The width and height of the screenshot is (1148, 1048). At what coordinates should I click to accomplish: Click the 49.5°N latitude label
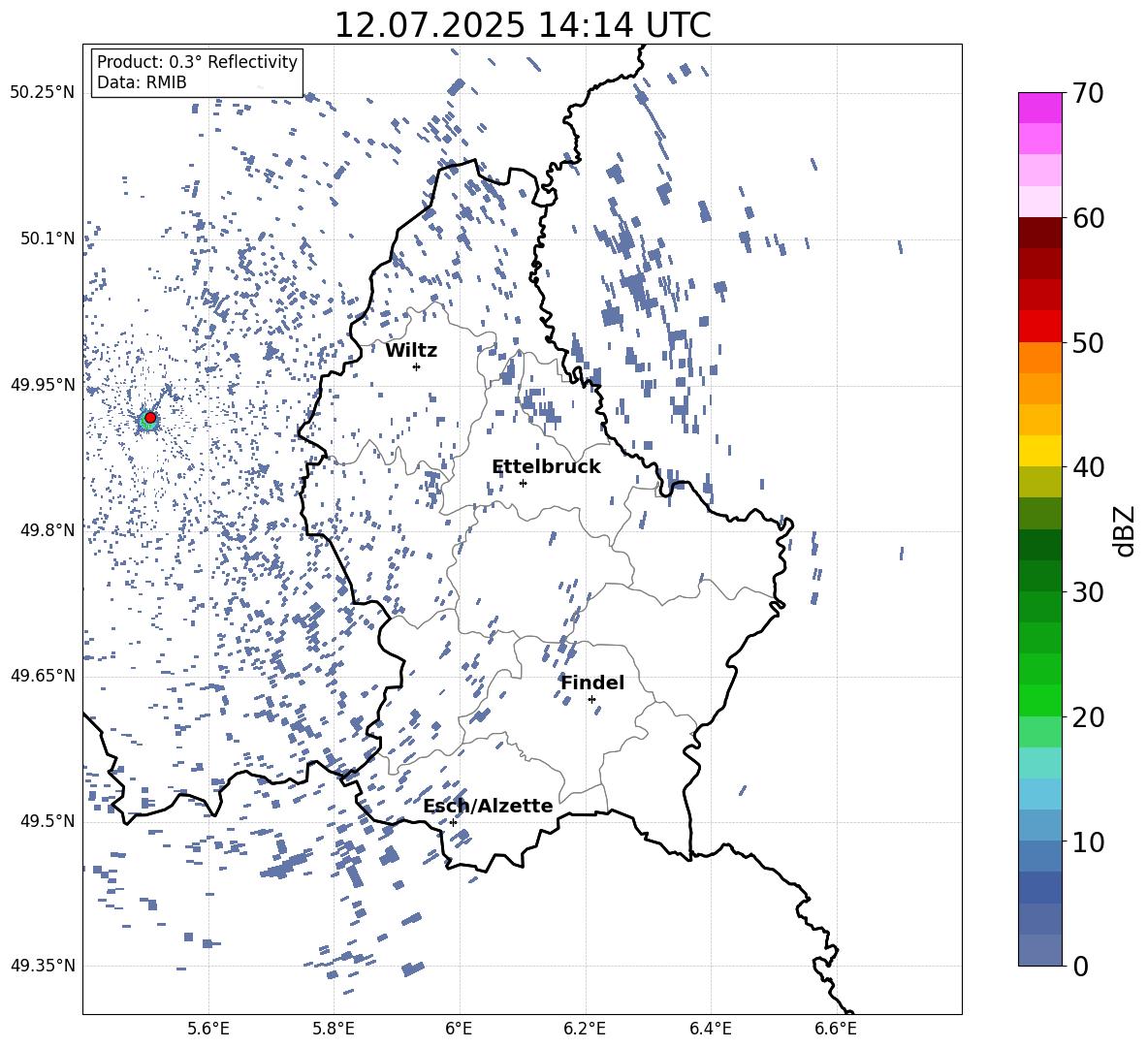[x=47, y=821]
